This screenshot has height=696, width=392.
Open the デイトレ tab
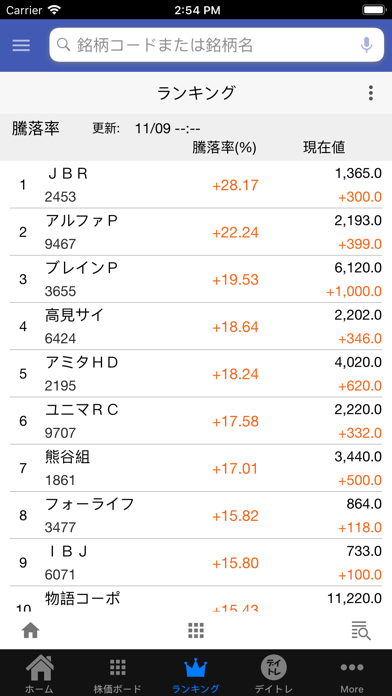pos(273,674)
